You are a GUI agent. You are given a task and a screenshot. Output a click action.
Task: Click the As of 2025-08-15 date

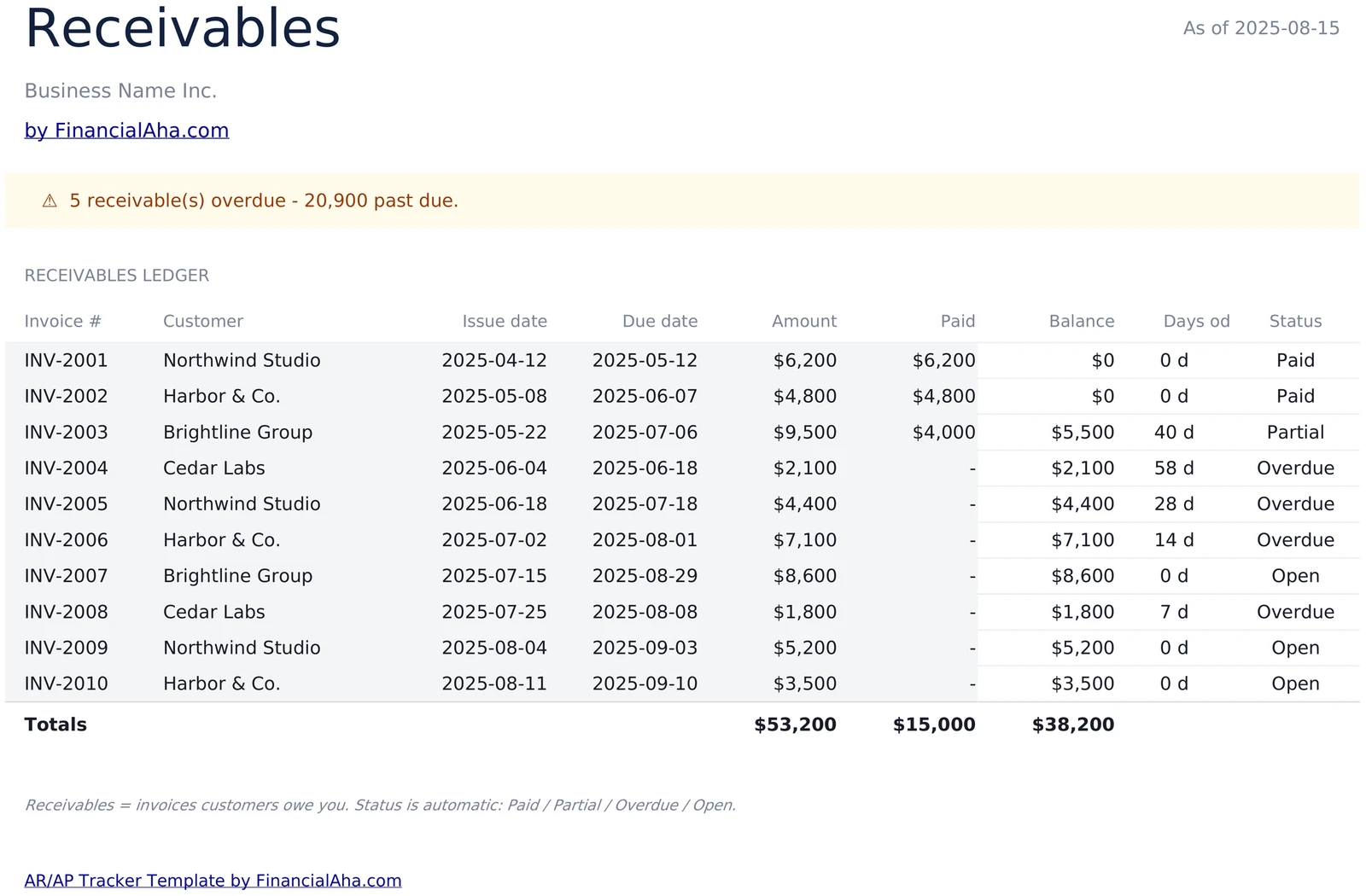click(1261, 28)
